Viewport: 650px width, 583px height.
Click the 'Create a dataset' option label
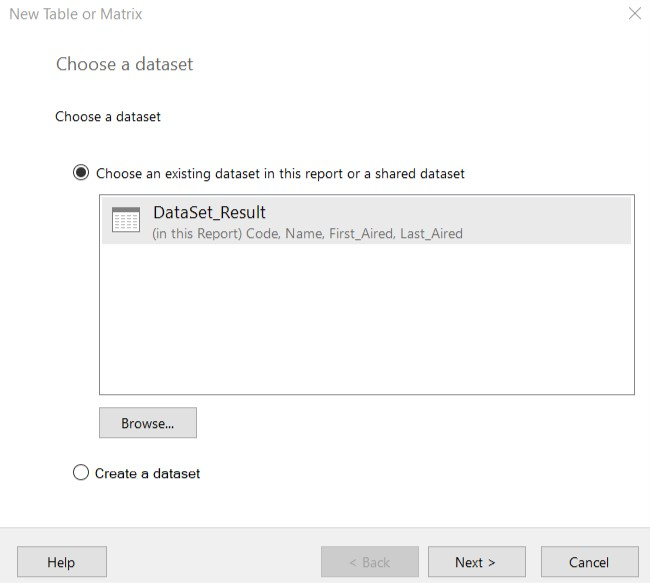tap(147, 473)
